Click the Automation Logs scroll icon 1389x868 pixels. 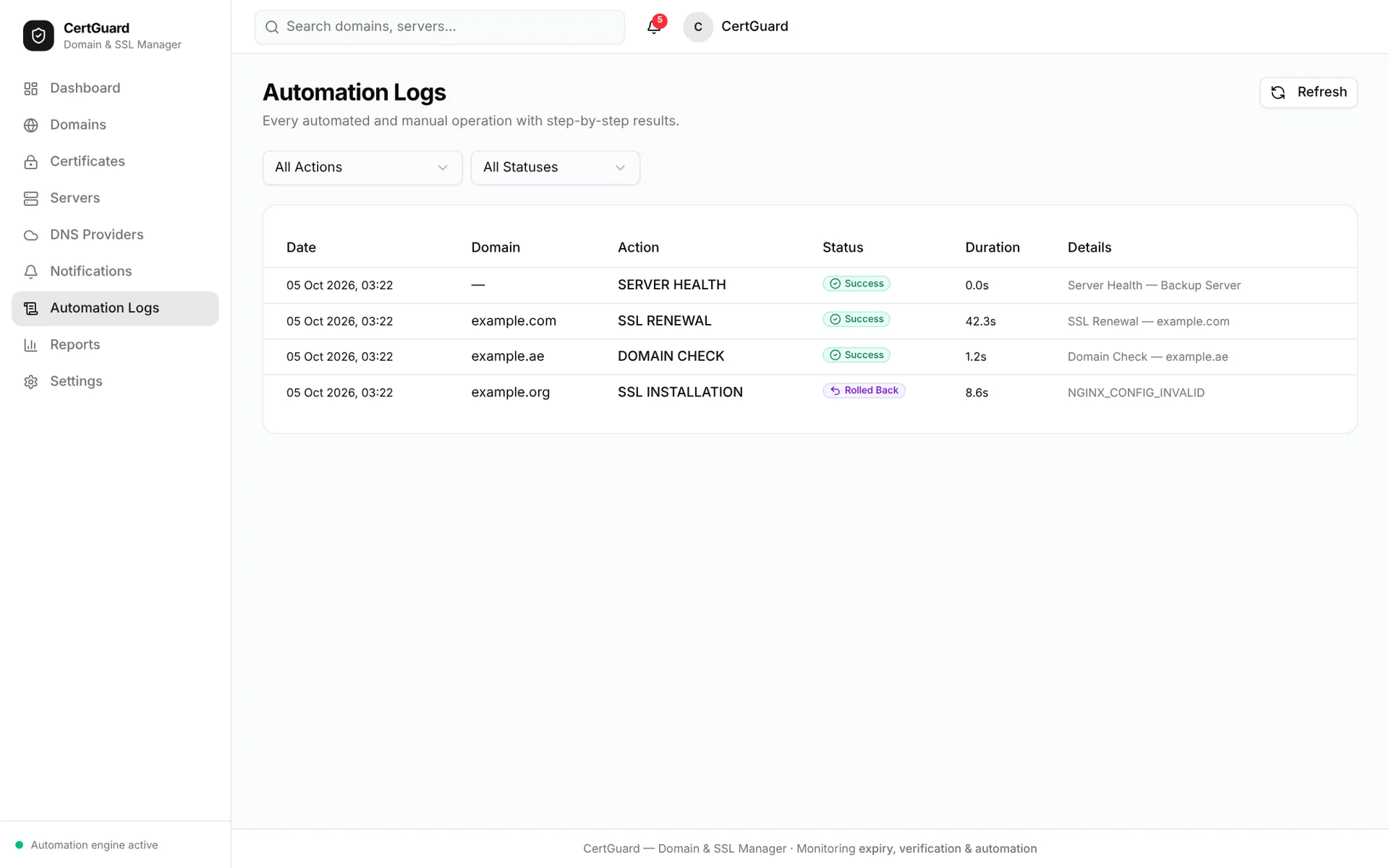pos(30,308)
